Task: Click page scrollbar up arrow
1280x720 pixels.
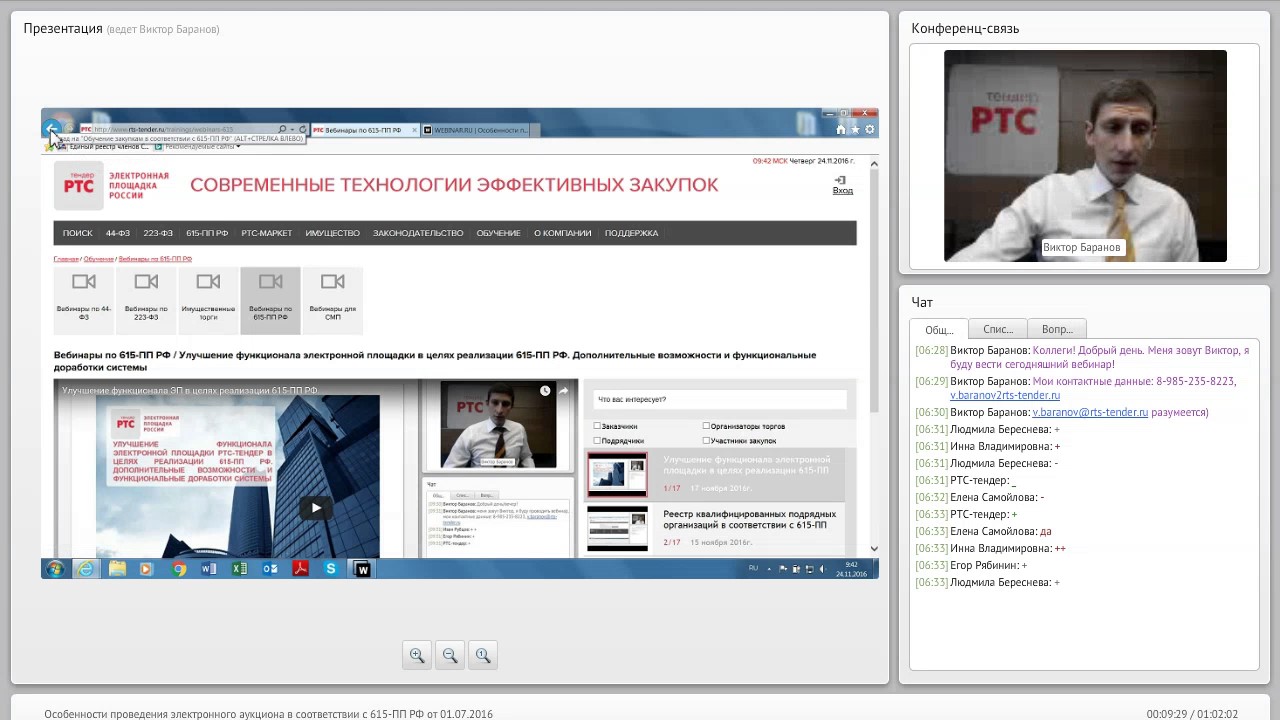Action: 874,163
